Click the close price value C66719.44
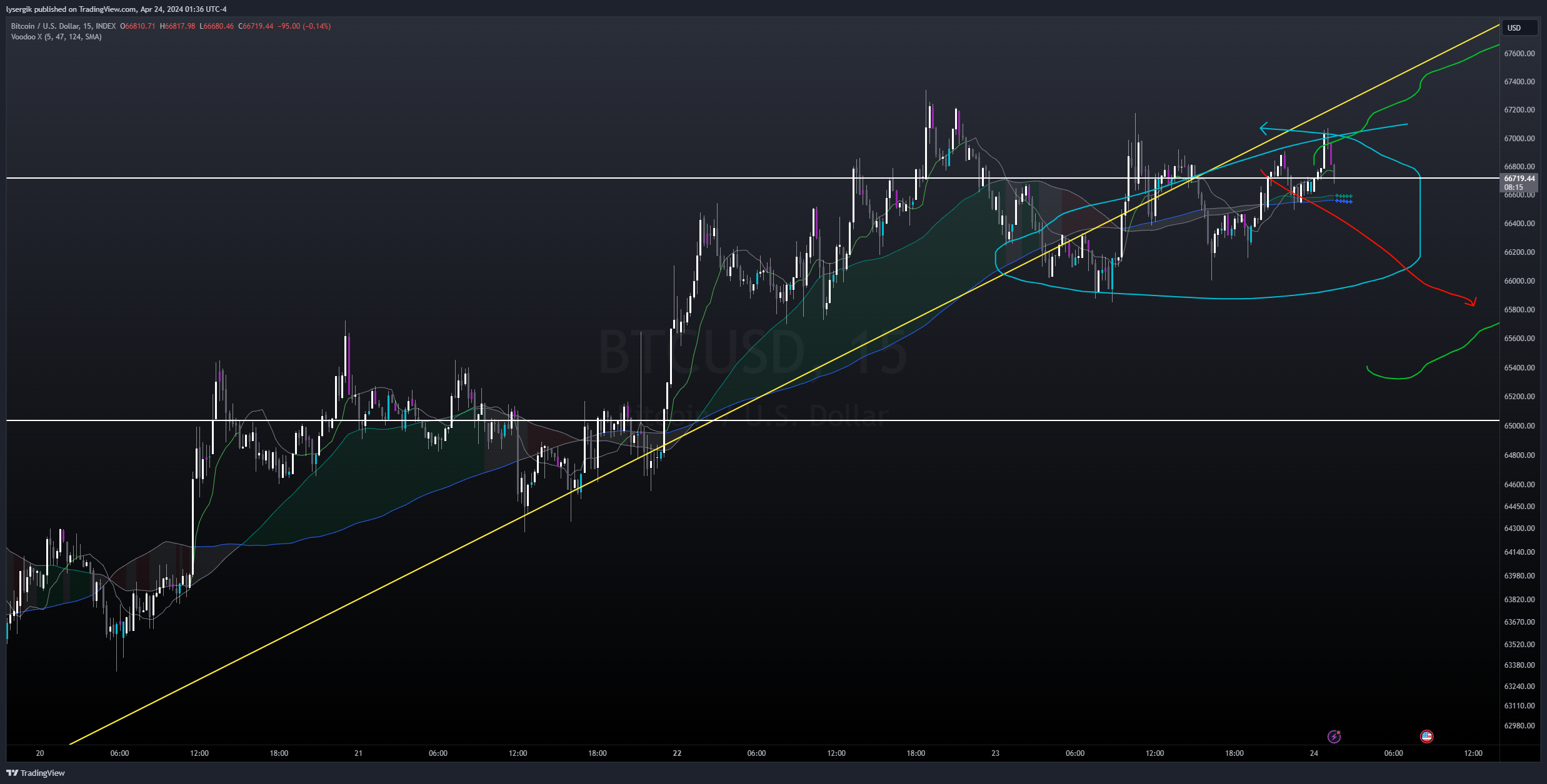1547x784 pixels. (256, 26)
